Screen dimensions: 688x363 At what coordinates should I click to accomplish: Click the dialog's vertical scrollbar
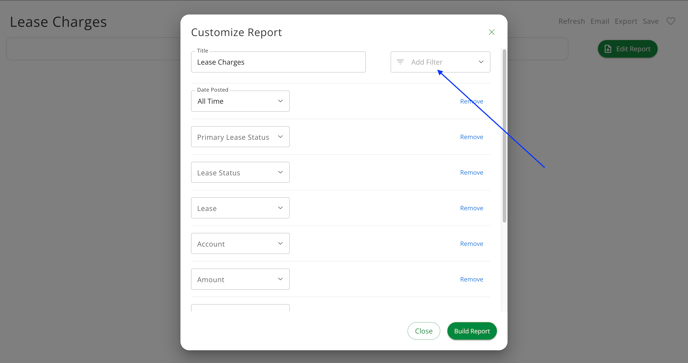504,136
